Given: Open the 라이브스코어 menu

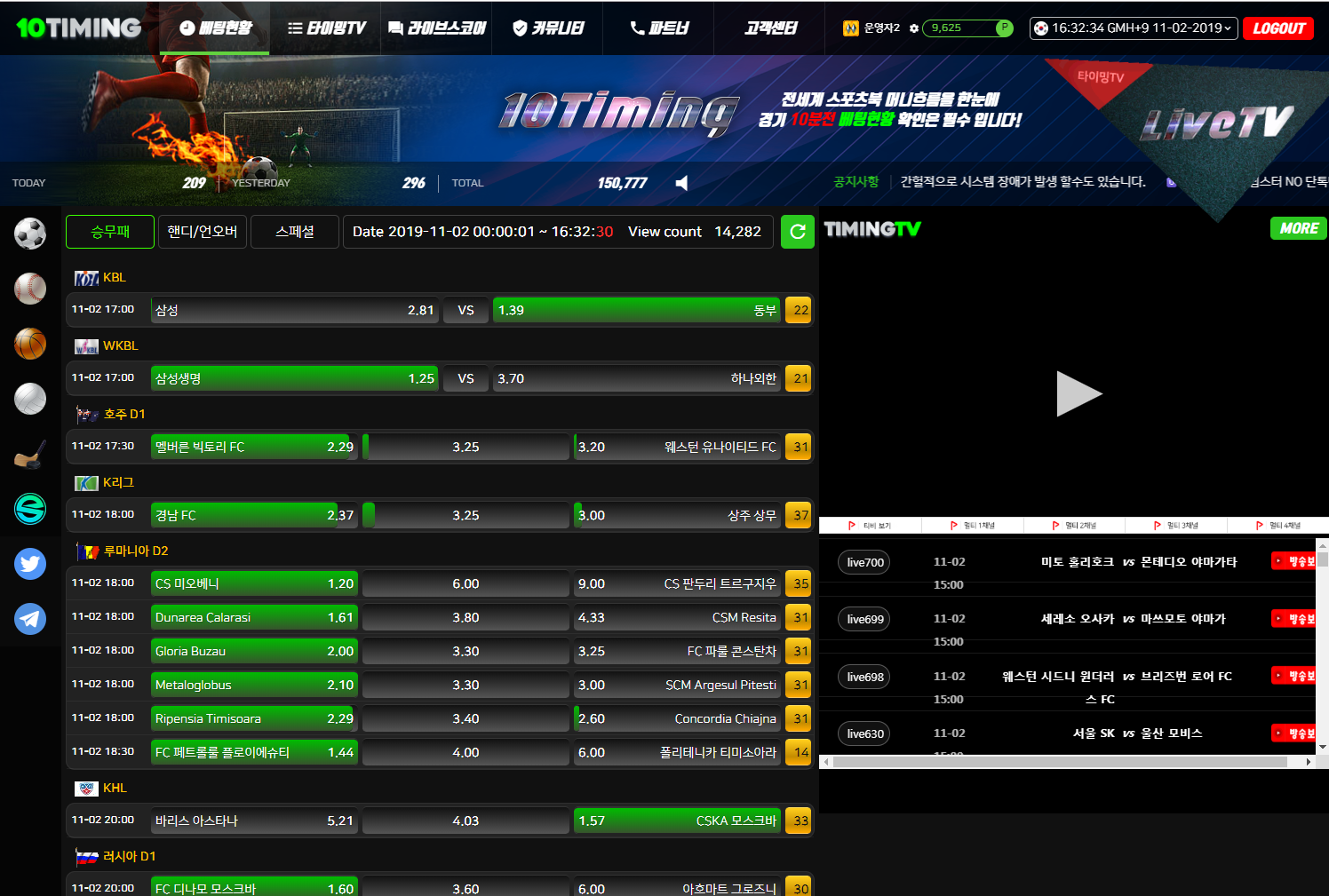Looking at the screenshot, I should click(x=437, y=28).
